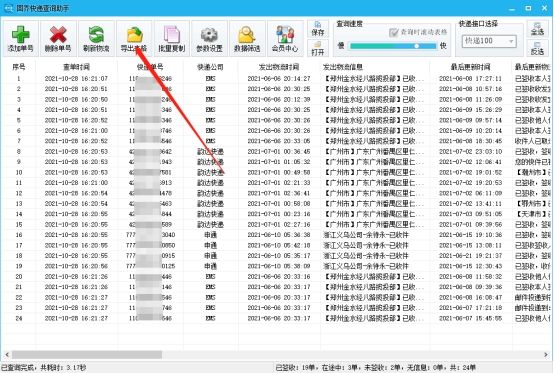The width and height of the screenshot is (554, 373).
Task: Click the 【郑州金水经八路揽投部】 info in row 22
Action: tap(374, 297)
